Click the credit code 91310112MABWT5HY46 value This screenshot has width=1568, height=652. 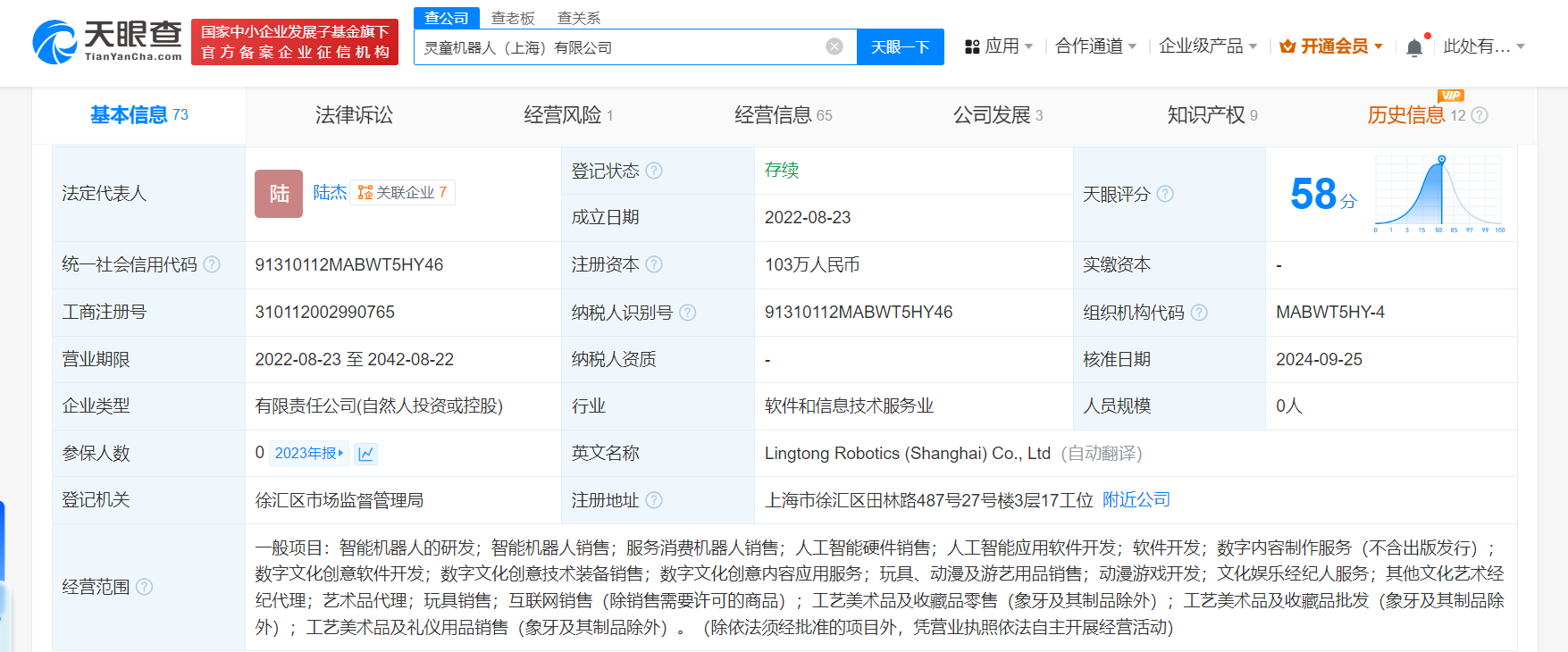(x=349, y=264)
